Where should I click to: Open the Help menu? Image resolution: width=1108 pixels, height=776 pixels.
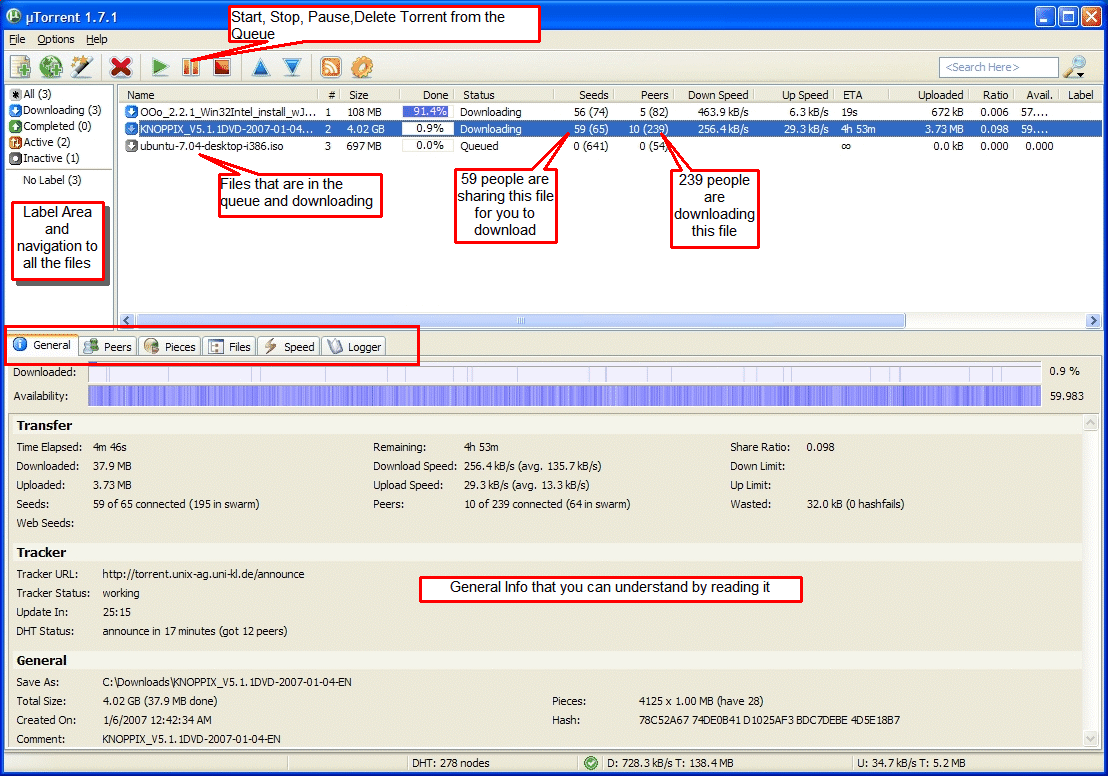[97, 39]
